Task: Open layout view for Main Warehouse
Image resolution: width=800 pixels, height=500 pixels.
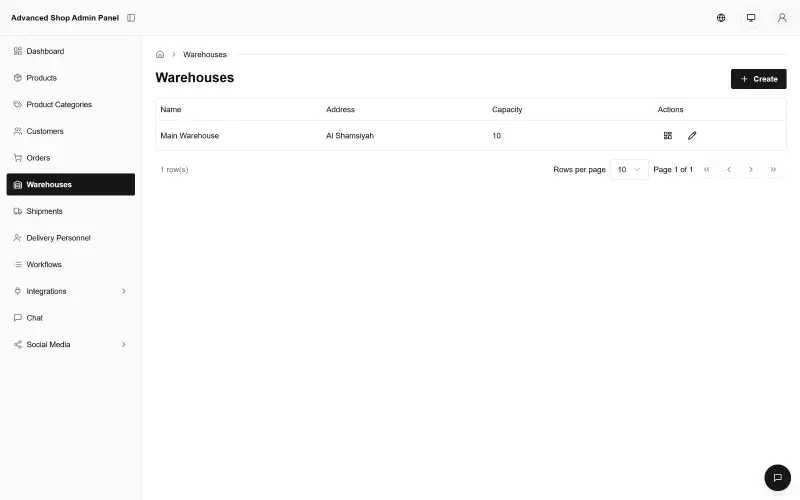Action: 667,135
